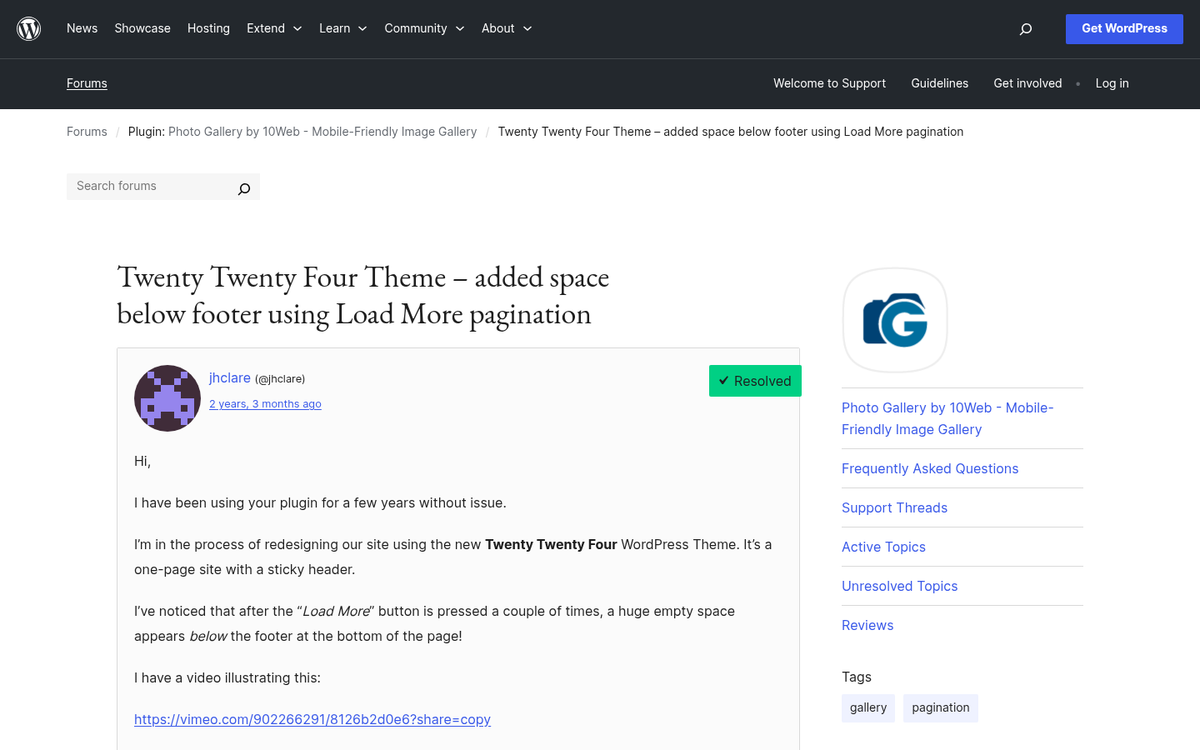
Task: Open the Showcase page from the navigation
Action: coord(142,28)
